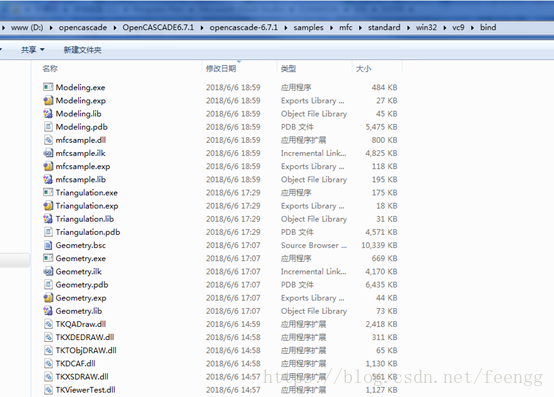Click the 5,475 KB size value
Viewport: 554px width, 397px height.
(x=381, y=127)
